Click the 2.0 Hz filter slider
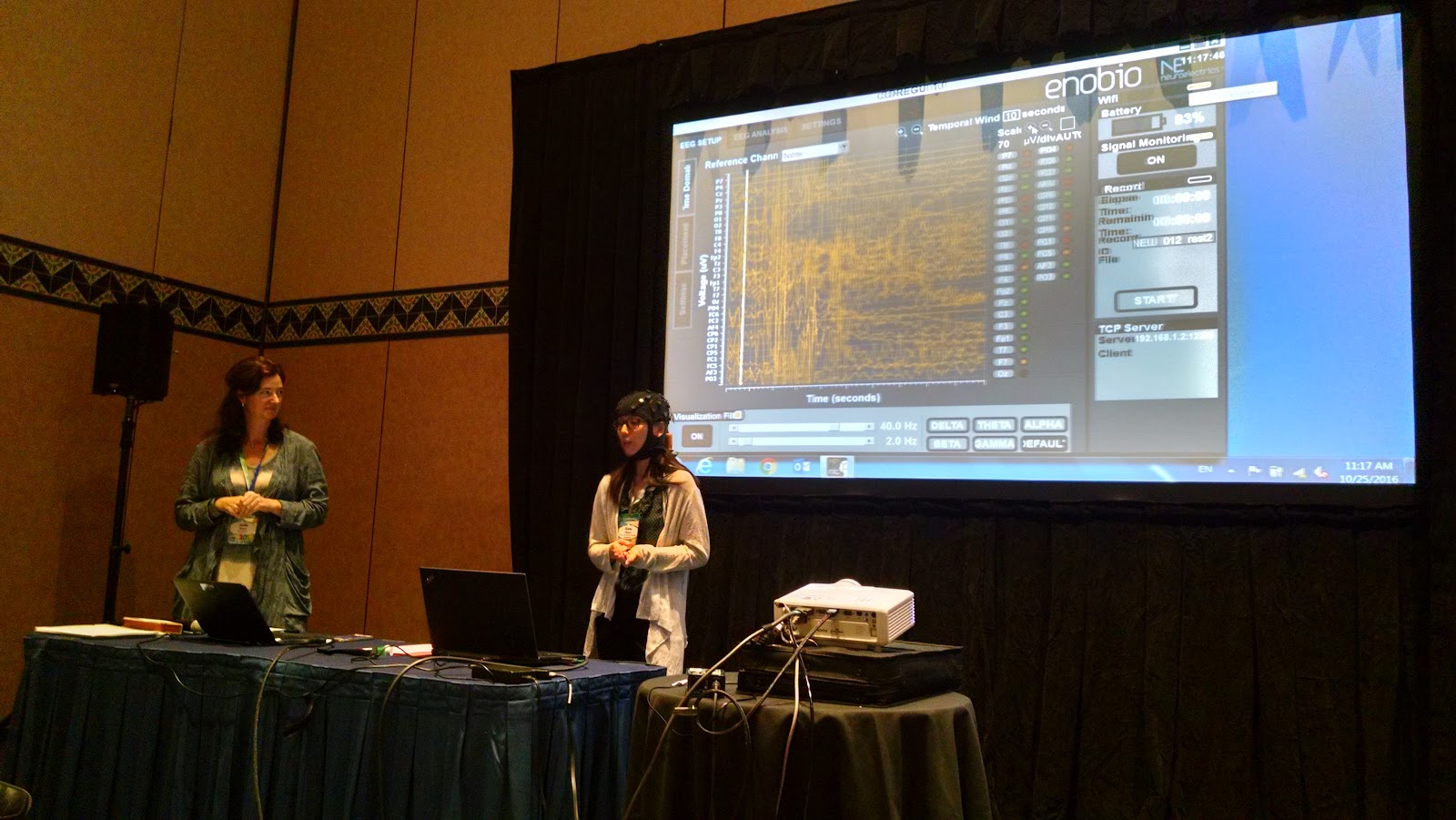 802,441
